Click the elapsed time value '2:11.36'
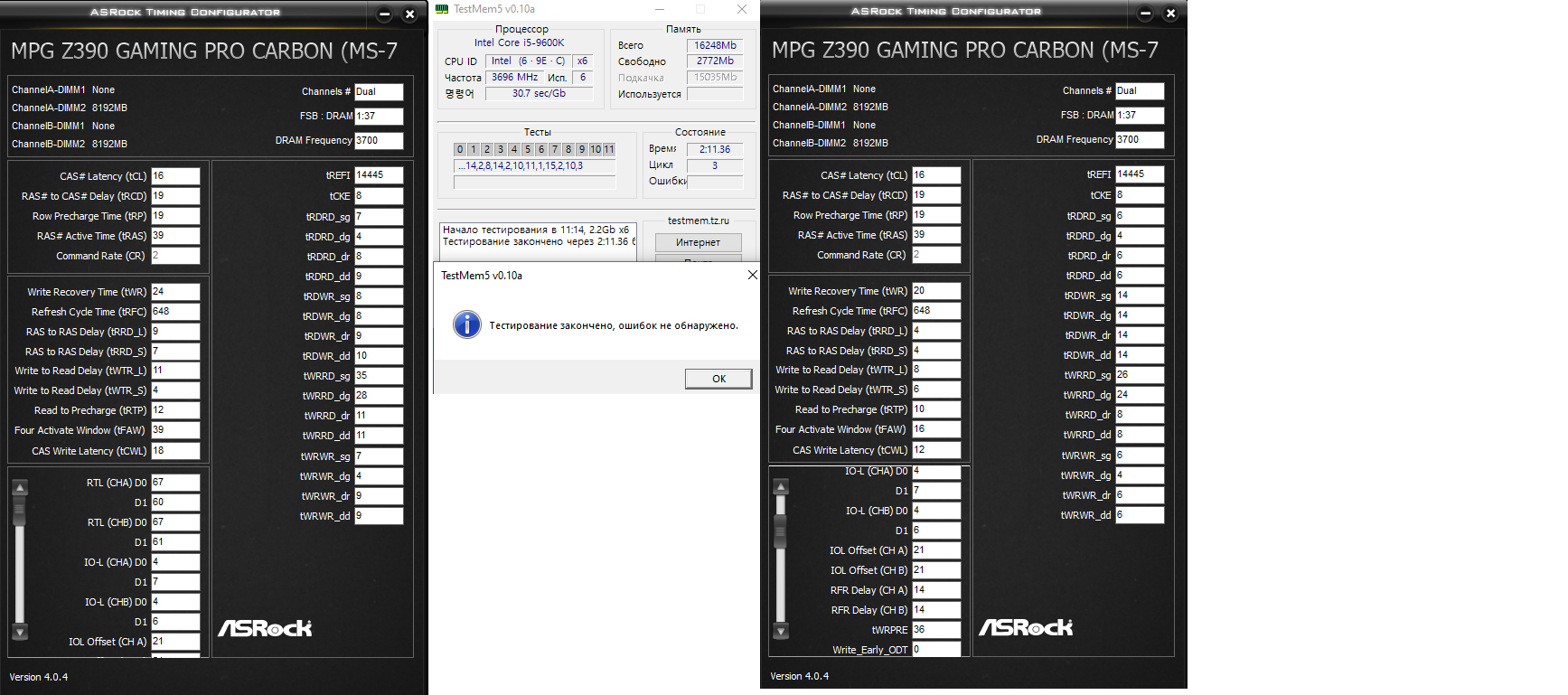The height and width of the screenshot is (695, 1568). pos(715,149)
